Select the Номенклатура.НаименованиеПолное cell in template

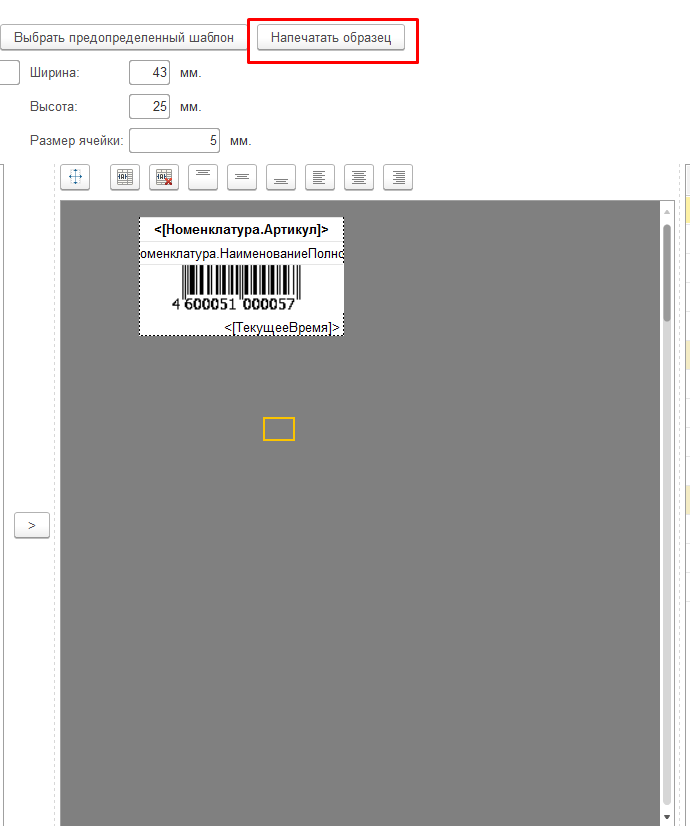pos(241,253)
